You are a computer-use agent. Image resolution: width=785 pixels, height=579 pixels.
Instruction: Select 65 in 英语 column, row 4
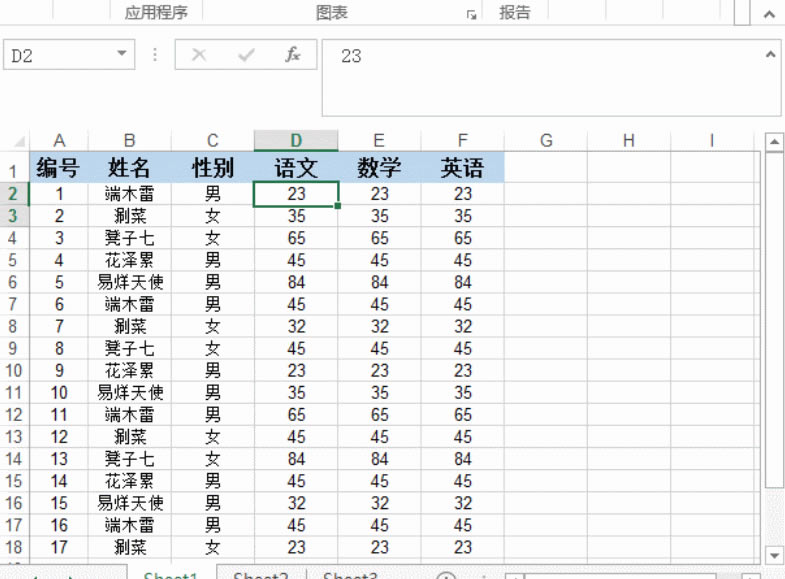click(463, 238)
